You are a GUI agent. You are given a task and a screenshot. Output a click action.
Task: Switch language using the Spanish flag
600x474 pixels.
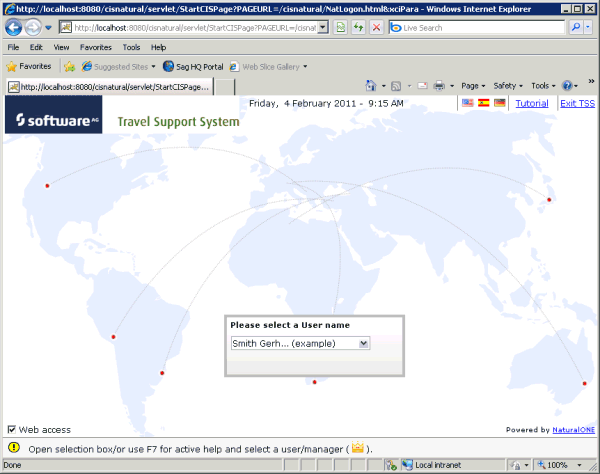pyautogui.click(x=484, y=103)
